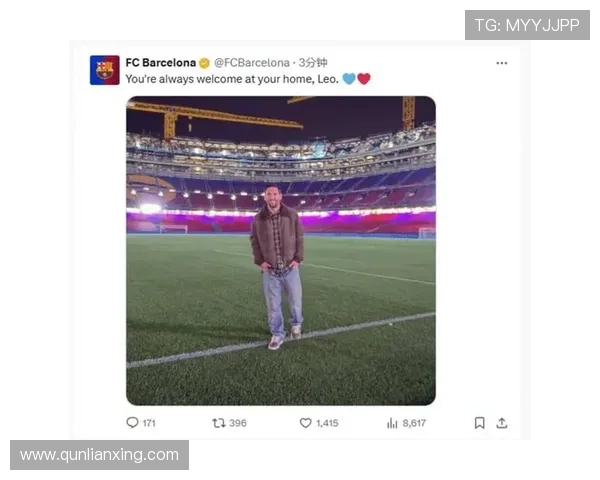
Task: Open the stadium photo in the tweet
Action: [x=280, y=250]
